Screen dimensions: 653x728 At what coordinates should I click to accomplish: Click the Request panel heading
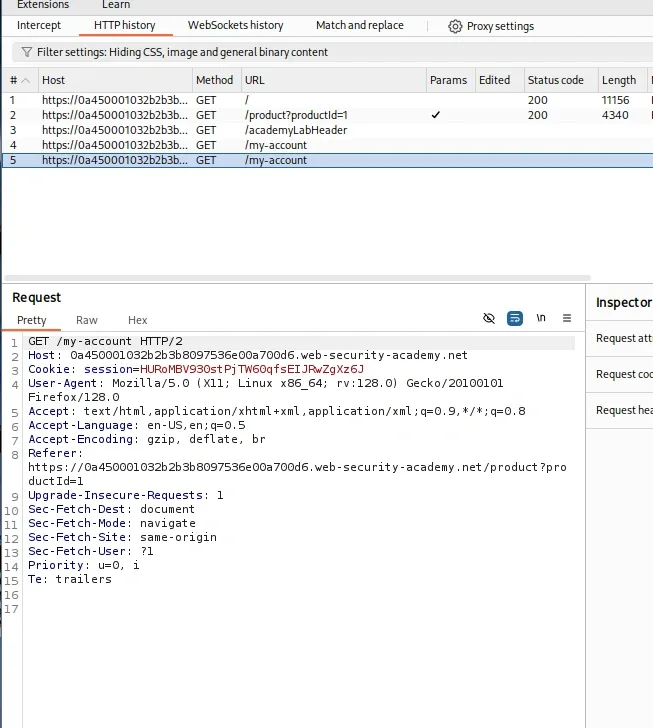(x=37, y=298)
